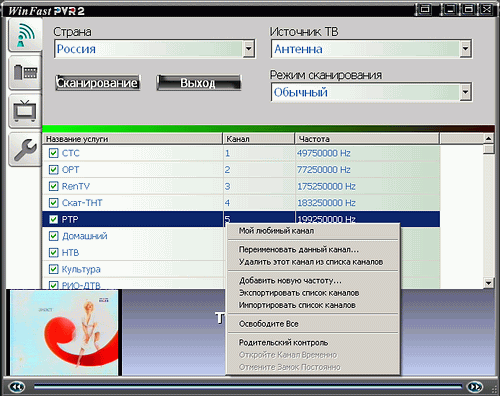This screenshot has width=500, height=396.
Task: Click the forward arrows icon at bottom right
Action: (475, 387)
